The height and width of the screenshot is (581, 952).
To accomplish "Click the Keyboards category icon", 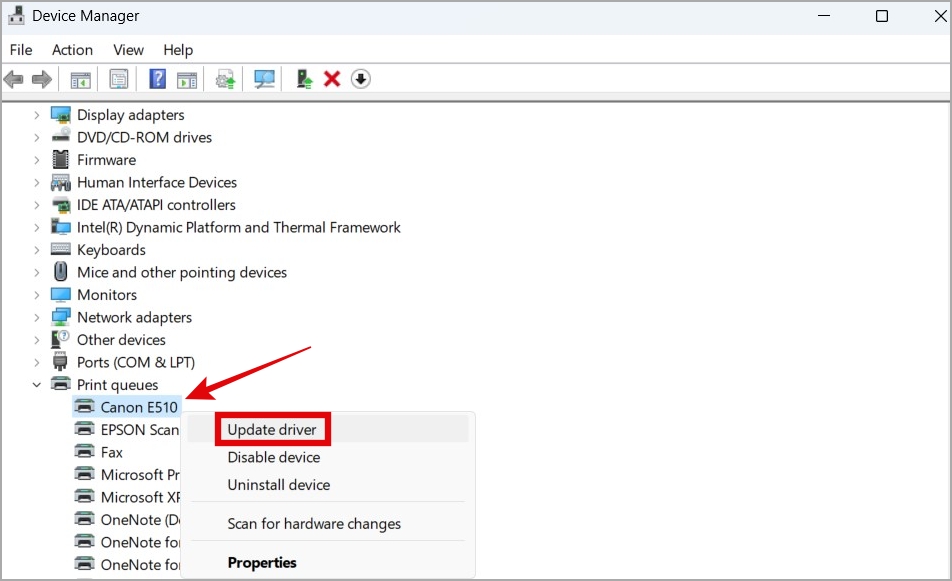I will tap(61, 249).
